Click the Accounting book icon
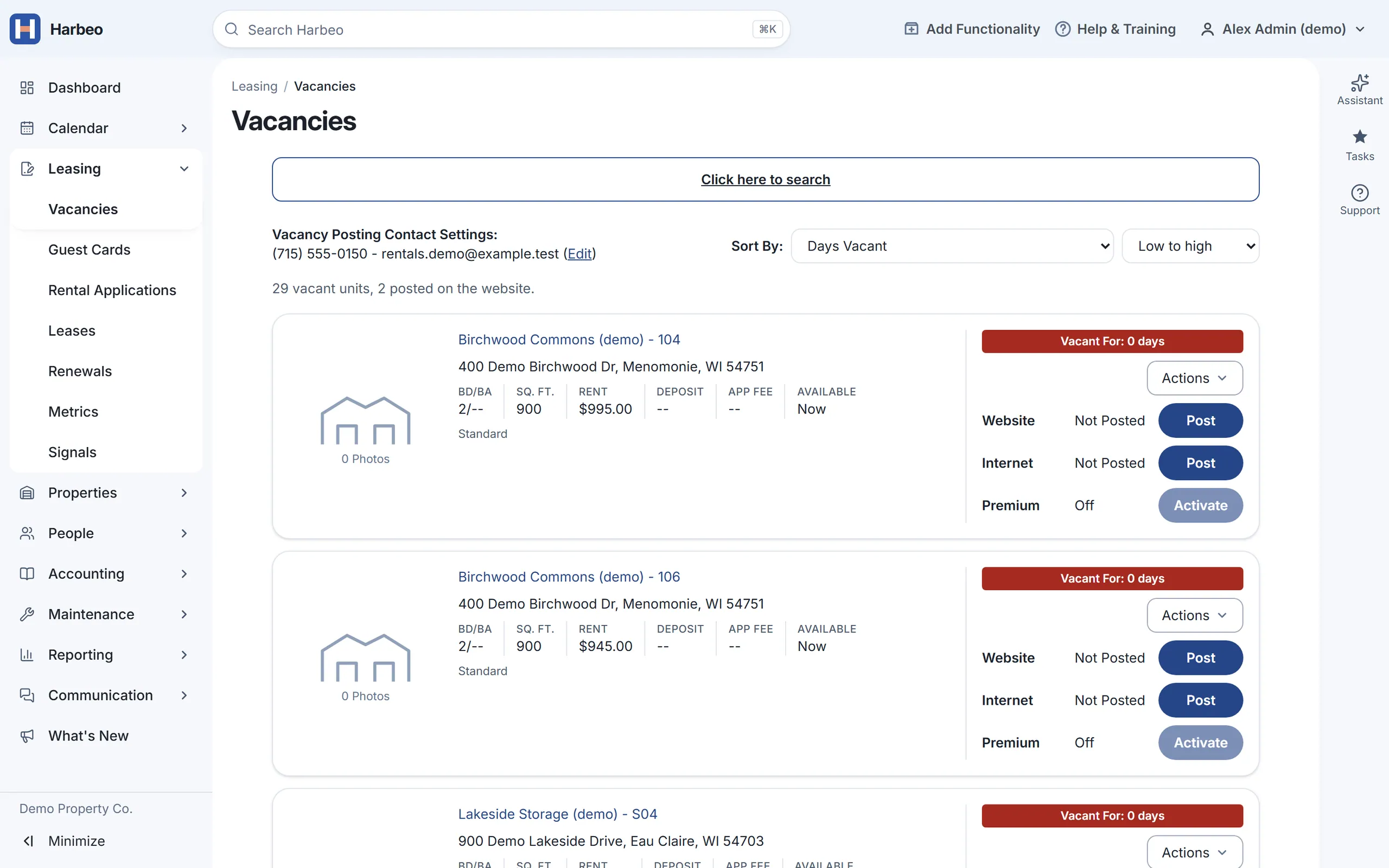Image resolution: width=1389 pixels, height=868 pixels. tap(27, 573)
